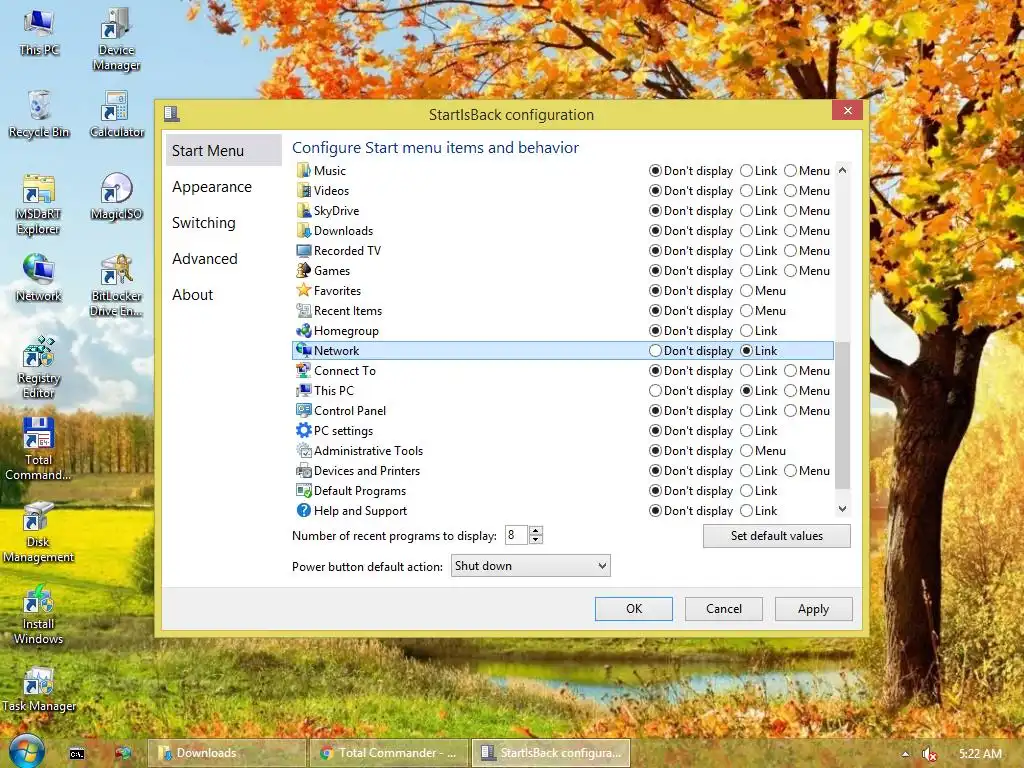Open BitLocker Drive Encryption desktop shortcut
The image size is (1024, 768).
point(116,286)
